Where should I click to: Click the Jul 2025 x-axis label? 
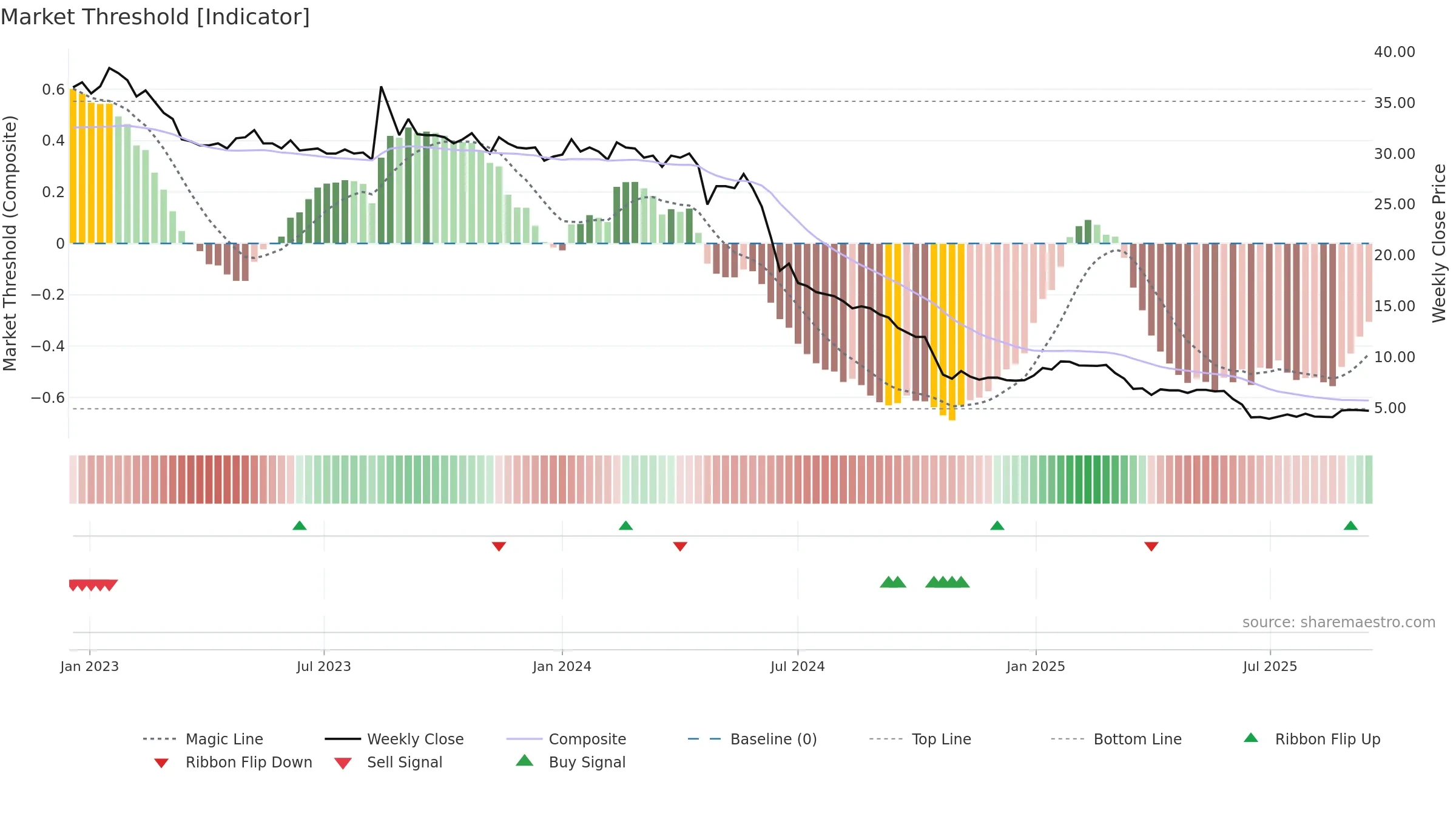click(x=1270, y=666)
